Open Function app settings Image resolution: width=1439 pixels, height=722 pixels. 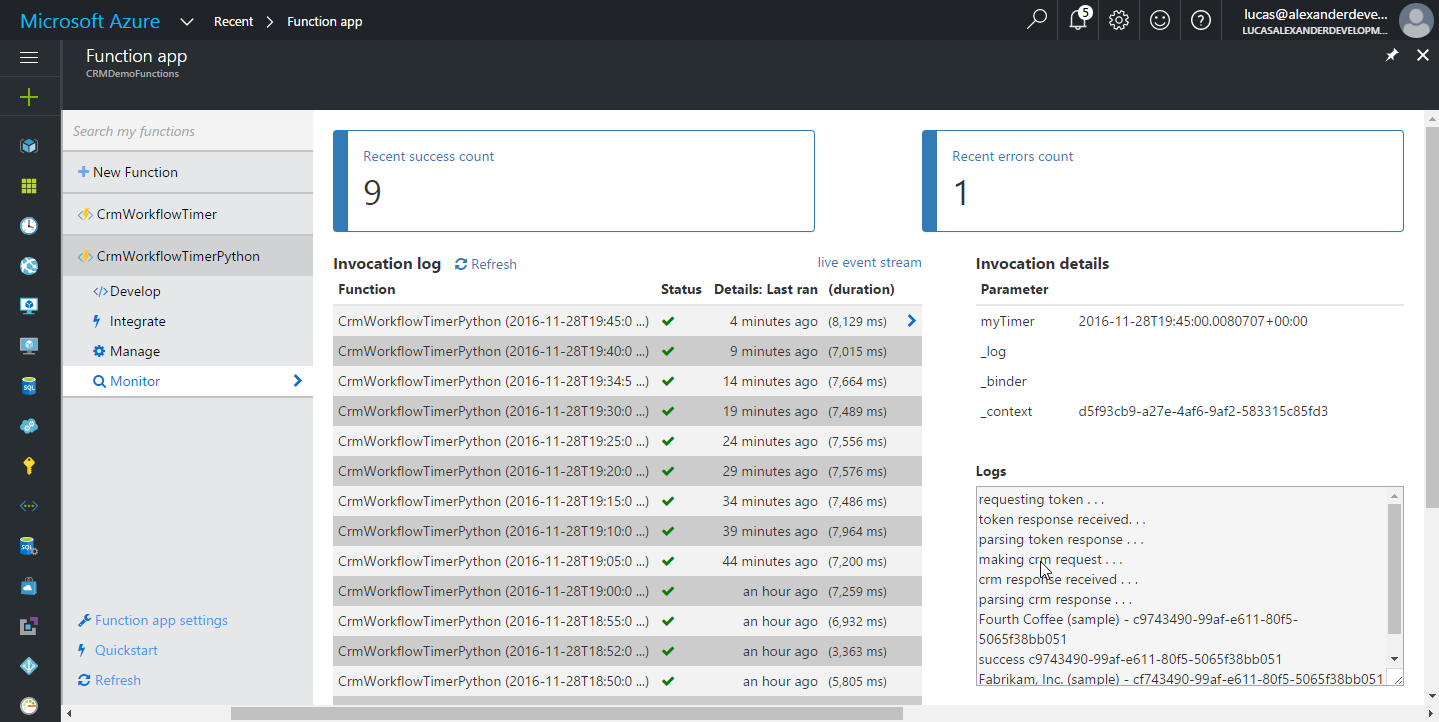[x=153, y=620]
